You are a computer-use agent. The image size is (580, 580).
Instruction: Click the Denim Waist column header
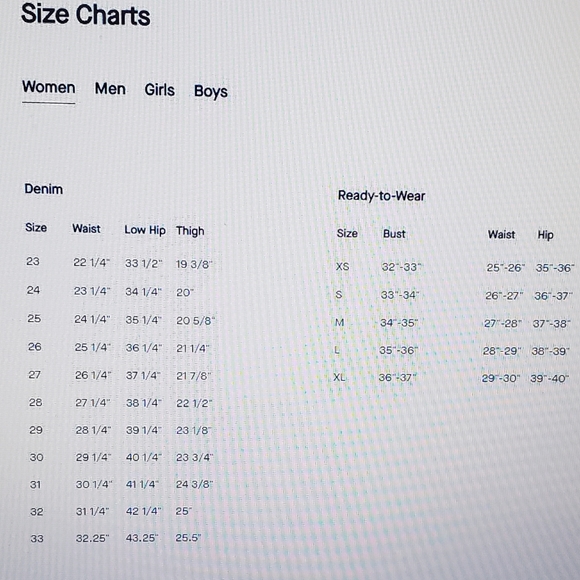tap(86, 229)
